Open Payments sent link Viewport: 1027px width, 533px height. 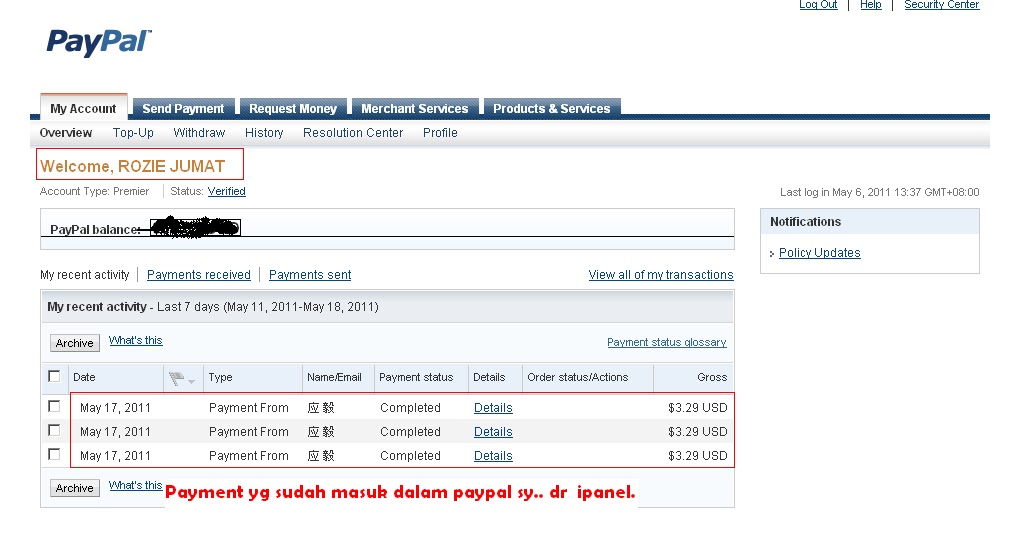click(x=310, y=275)
